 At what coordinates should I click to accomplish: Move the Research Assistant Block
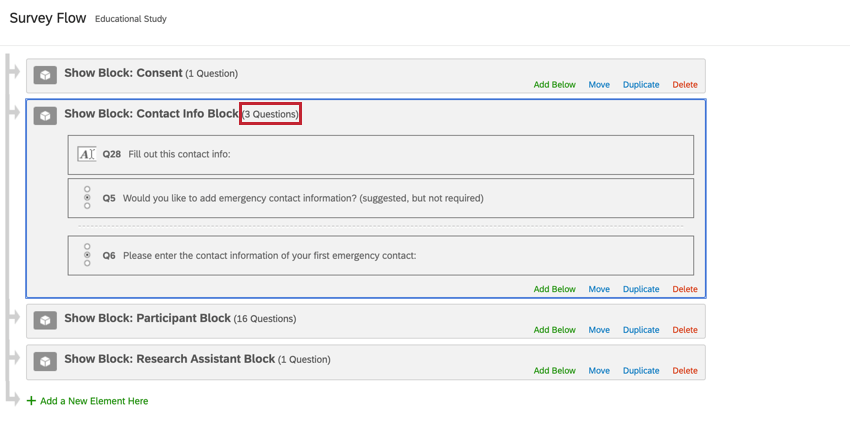coord(599,371)
